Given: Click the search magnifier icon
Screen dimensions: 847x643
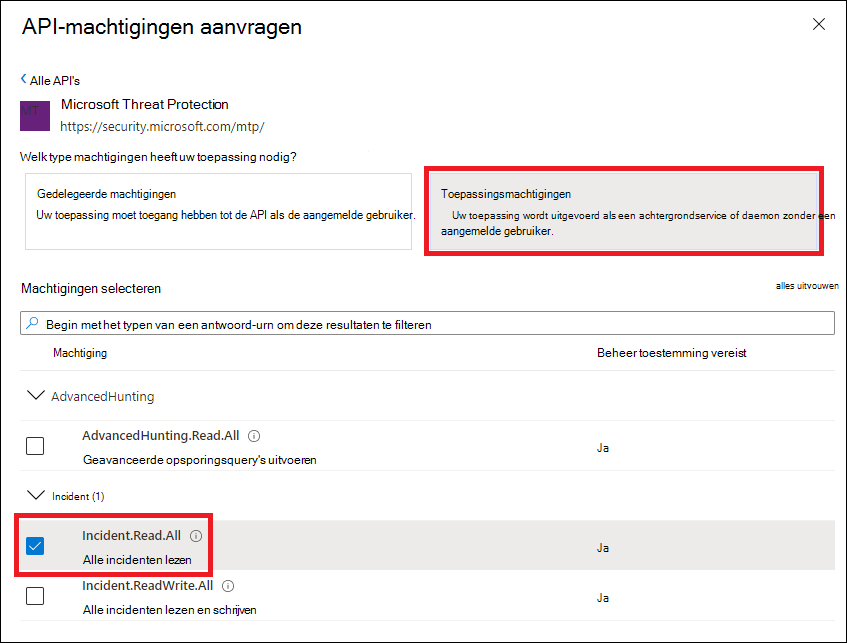Looking at the screenshot, I should 32,323.
